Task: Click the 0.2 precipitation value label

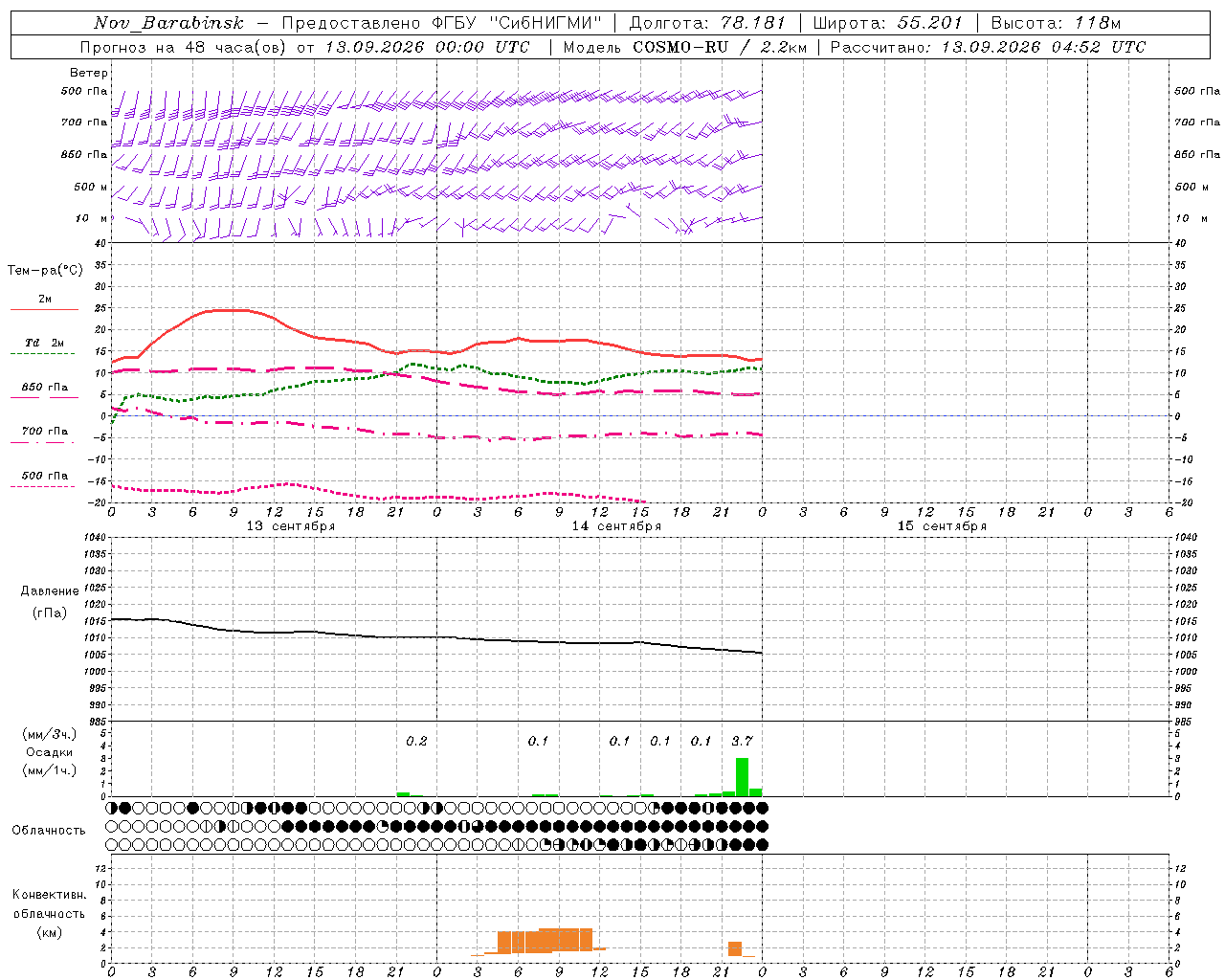Action: [416, 741]
